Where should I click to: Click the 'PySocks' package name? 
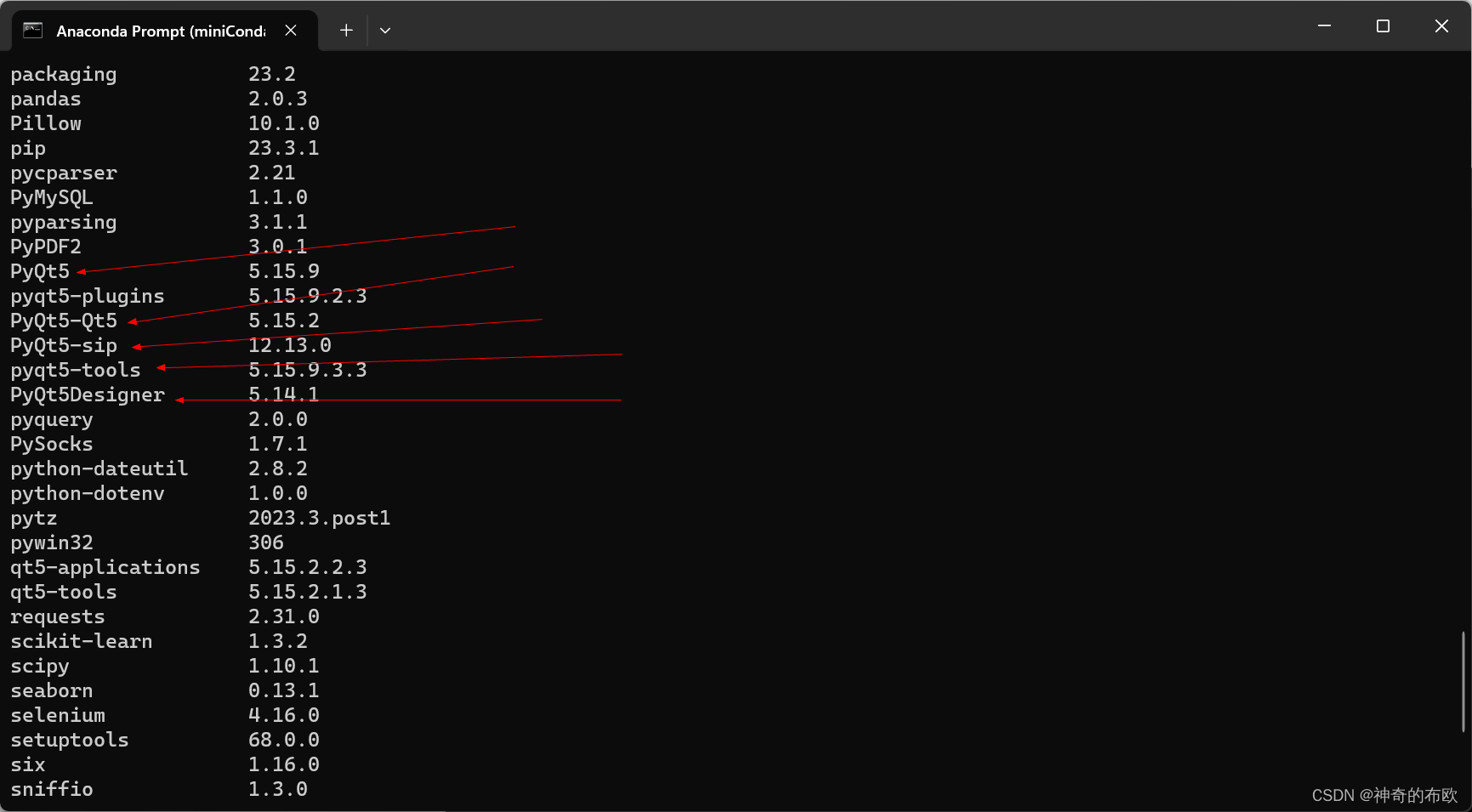pyautogui.click(x=52, y=445)
